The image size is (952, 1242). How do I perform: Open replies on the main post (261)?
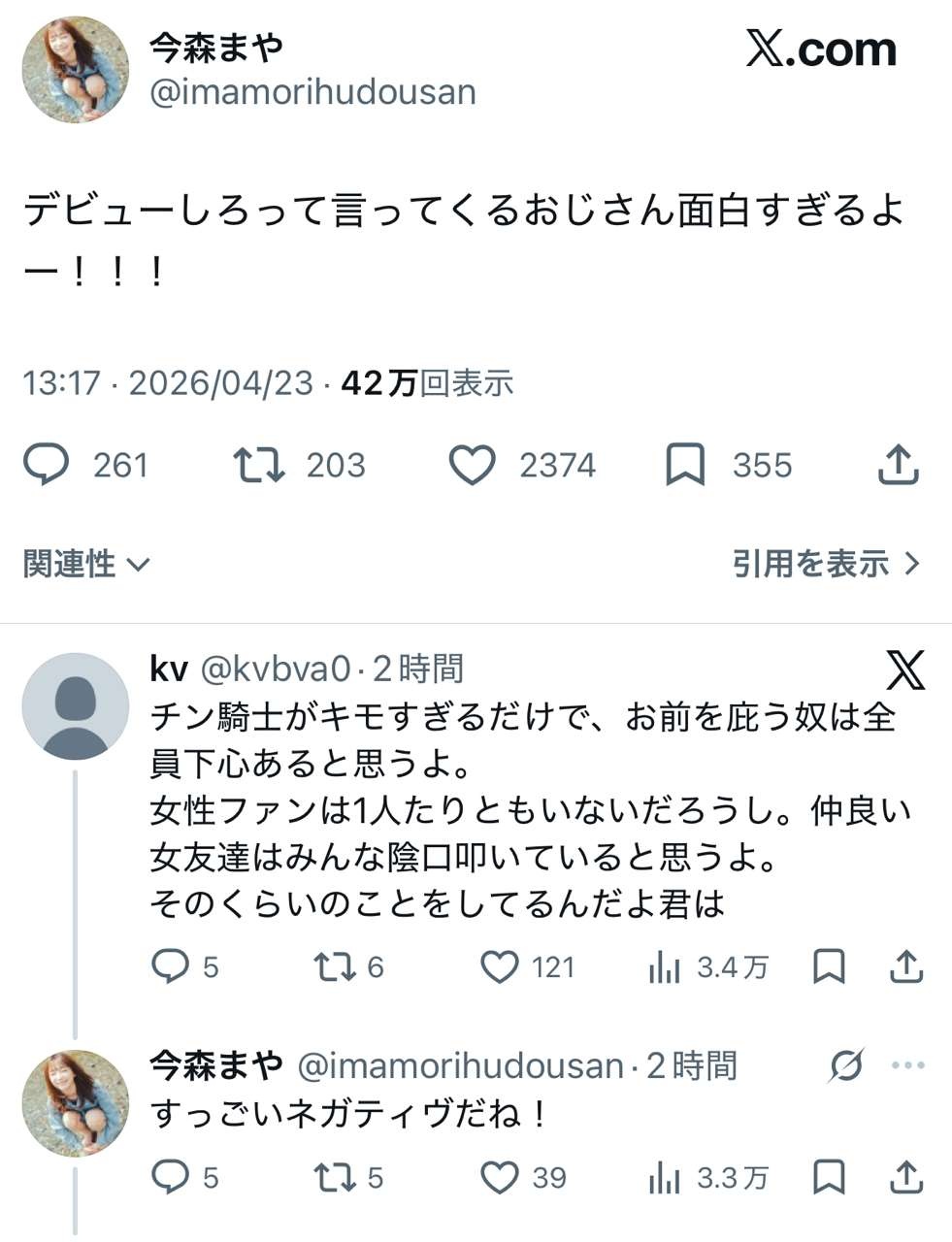(47, 466)
